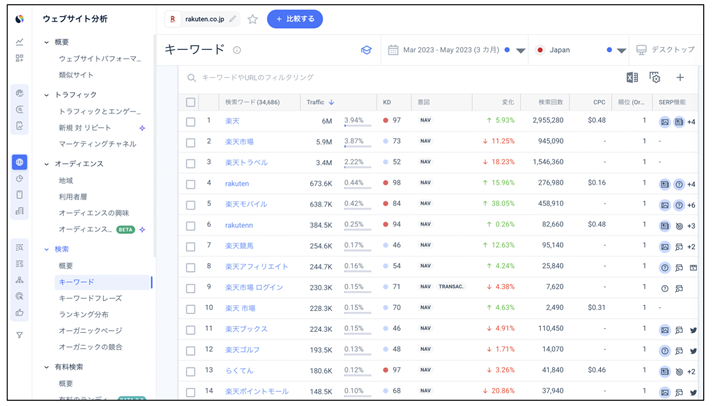Open the mobile device icon in left rail
The width and height of the screenshot is (712, 406).
tap(20, 195)
